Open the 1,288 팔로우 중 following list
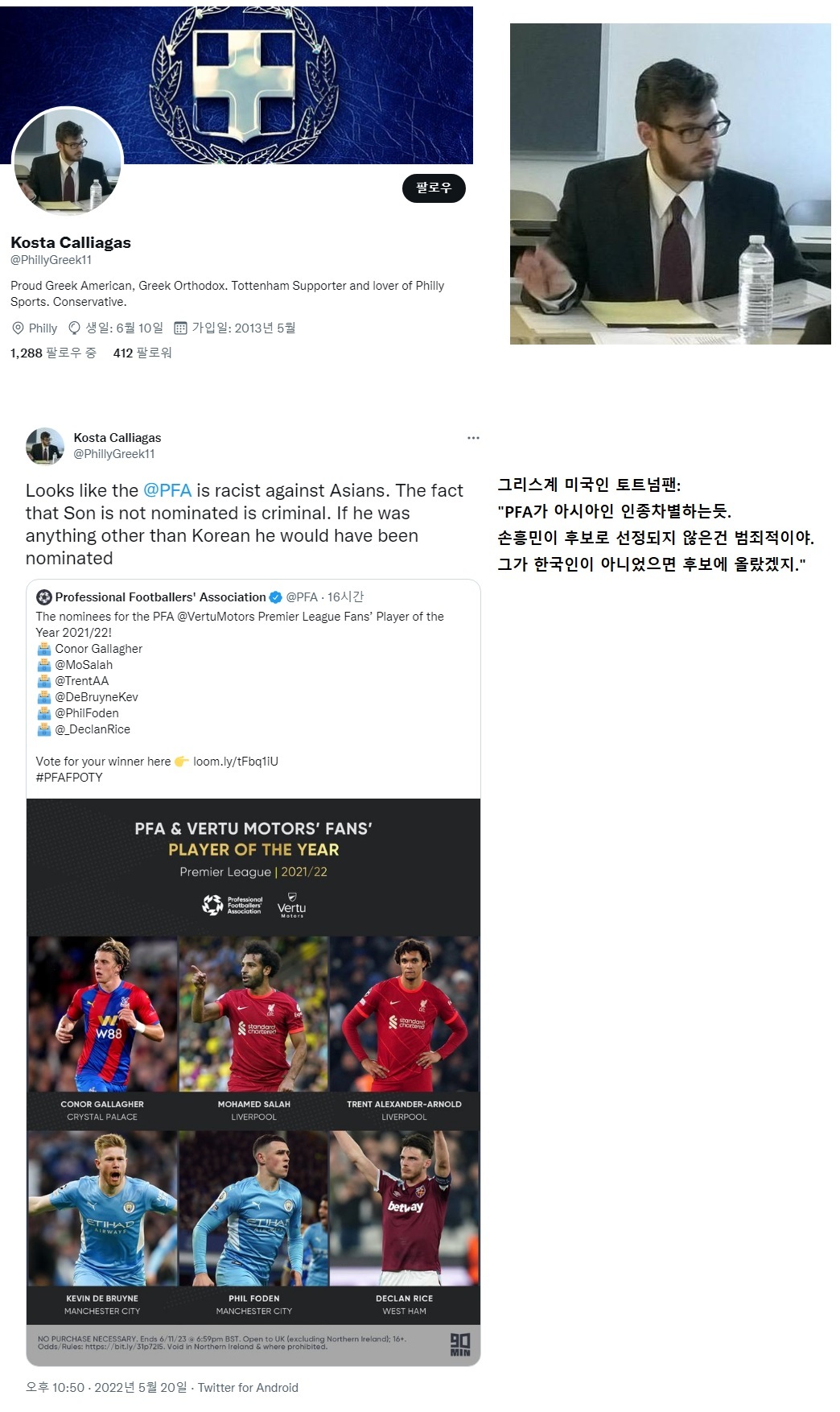840x1412 pixels. [x=53, y=353]
